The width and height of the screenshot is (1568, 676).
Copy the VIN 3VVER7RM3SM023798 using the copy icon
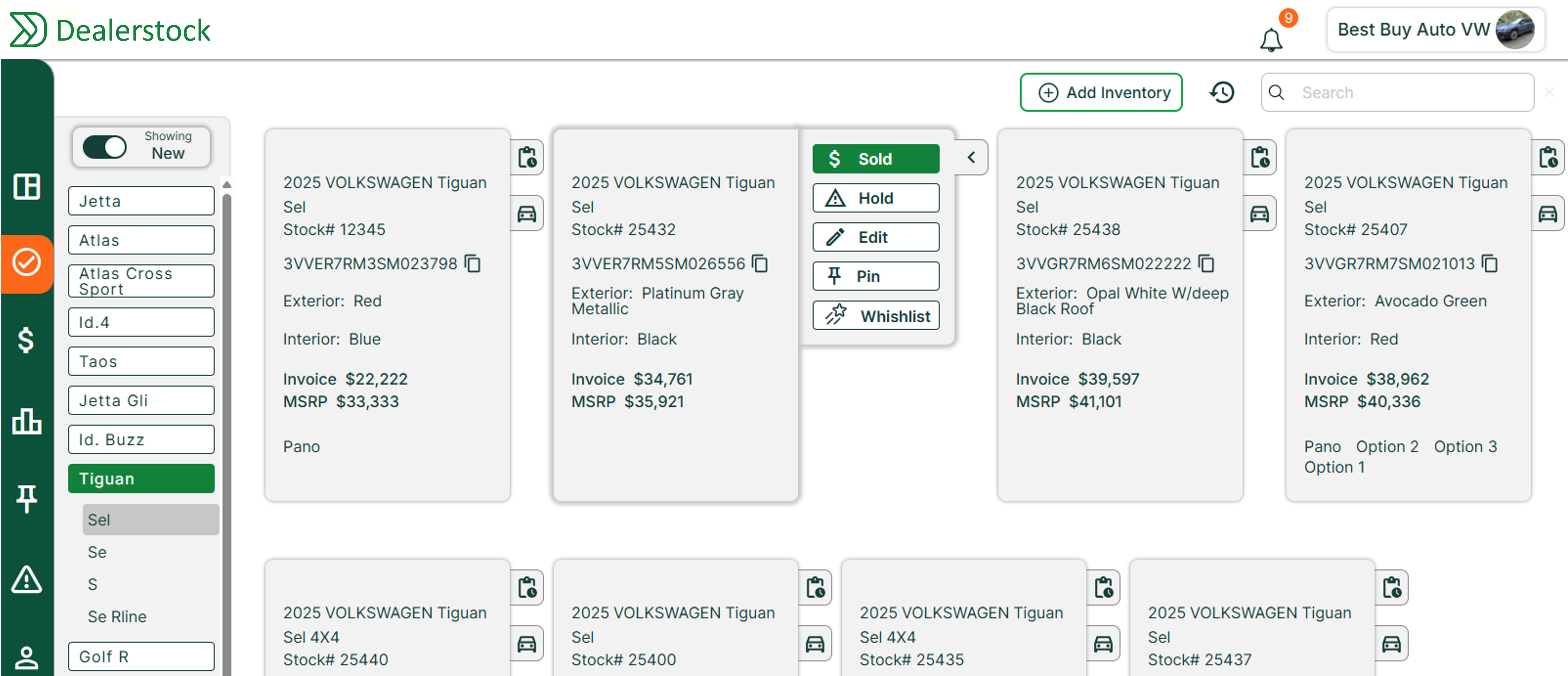tap(473, 264)
